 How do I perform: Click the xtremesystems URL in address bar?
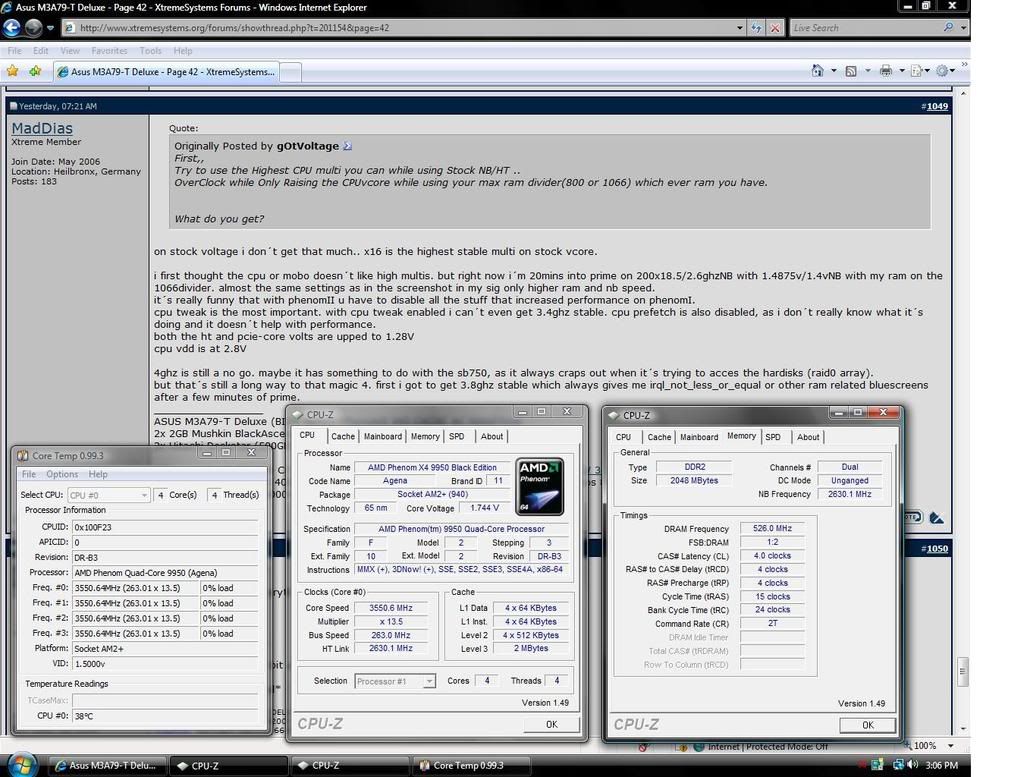coord(234,28)
